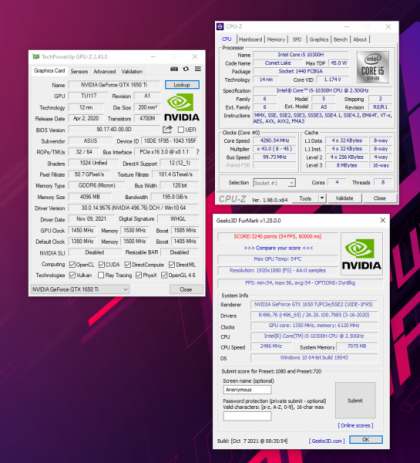This screenshot has height=463, width=420.
Task: Open the About tab in CPU-Z
Action: [x=360, y=39]
